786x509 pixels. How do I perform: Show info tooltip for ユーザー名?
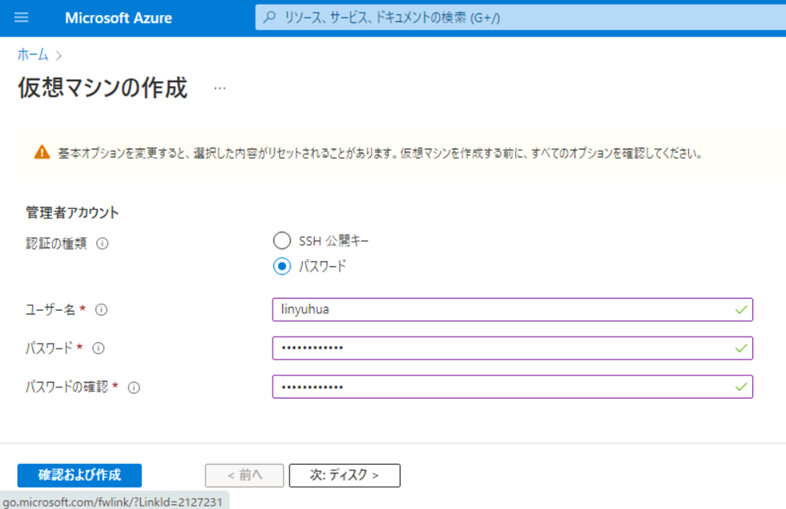click(x=101, y=310)
